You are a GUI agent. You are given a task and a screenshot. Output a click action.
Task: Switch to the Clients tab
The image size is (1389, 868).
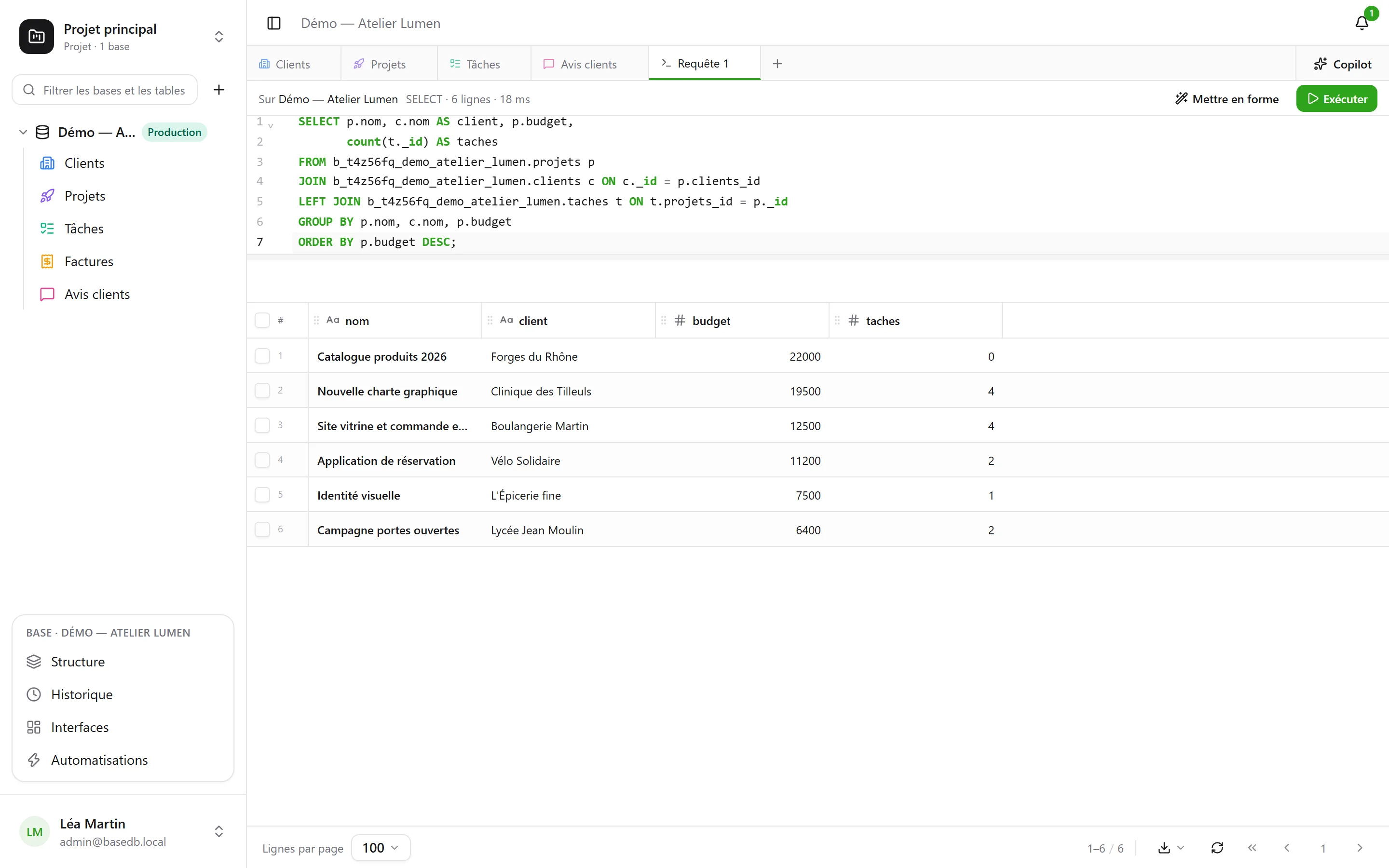tap(293, 64)
